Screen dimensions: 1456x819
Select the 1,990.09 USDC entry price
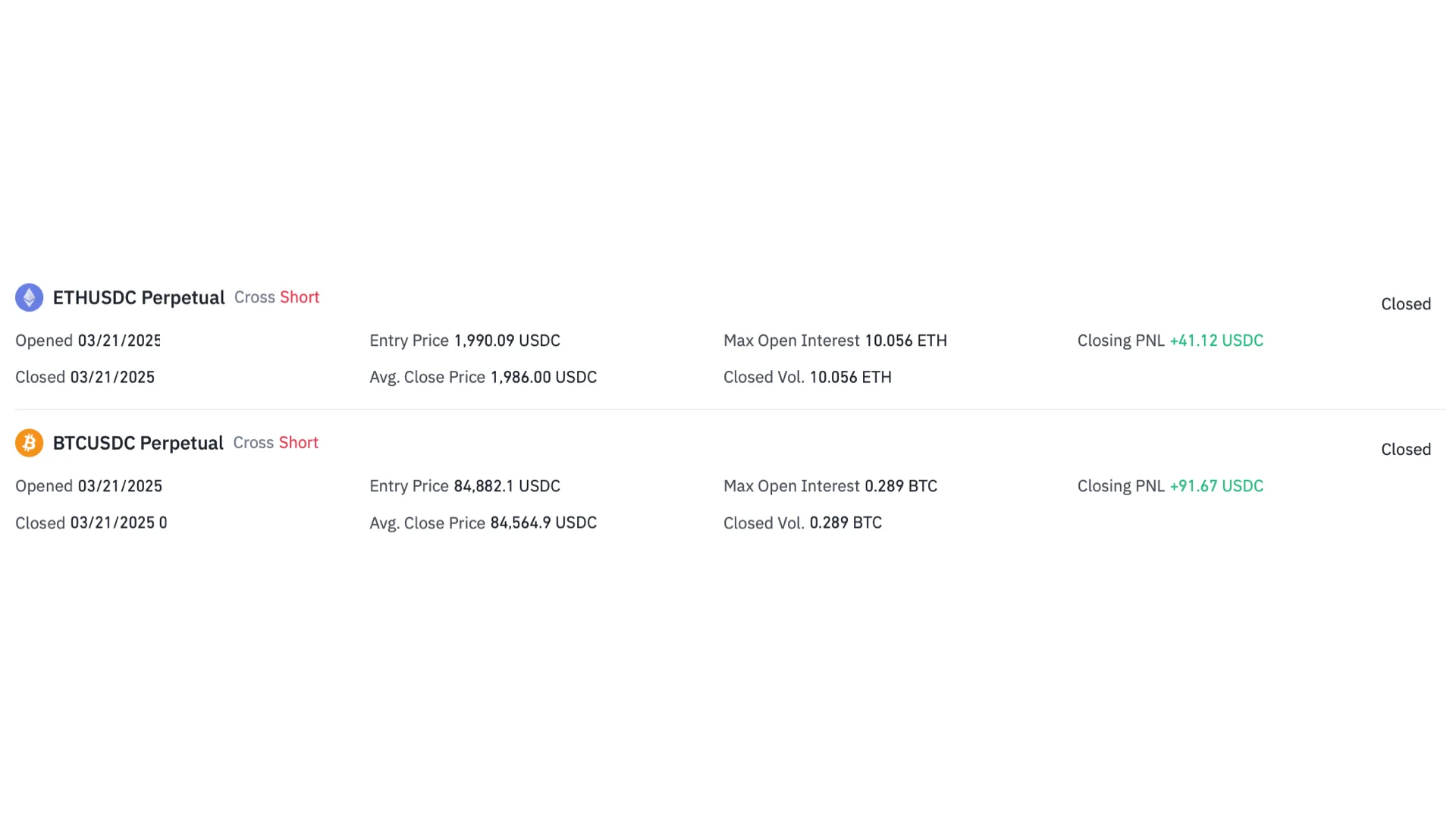[507, 340]
